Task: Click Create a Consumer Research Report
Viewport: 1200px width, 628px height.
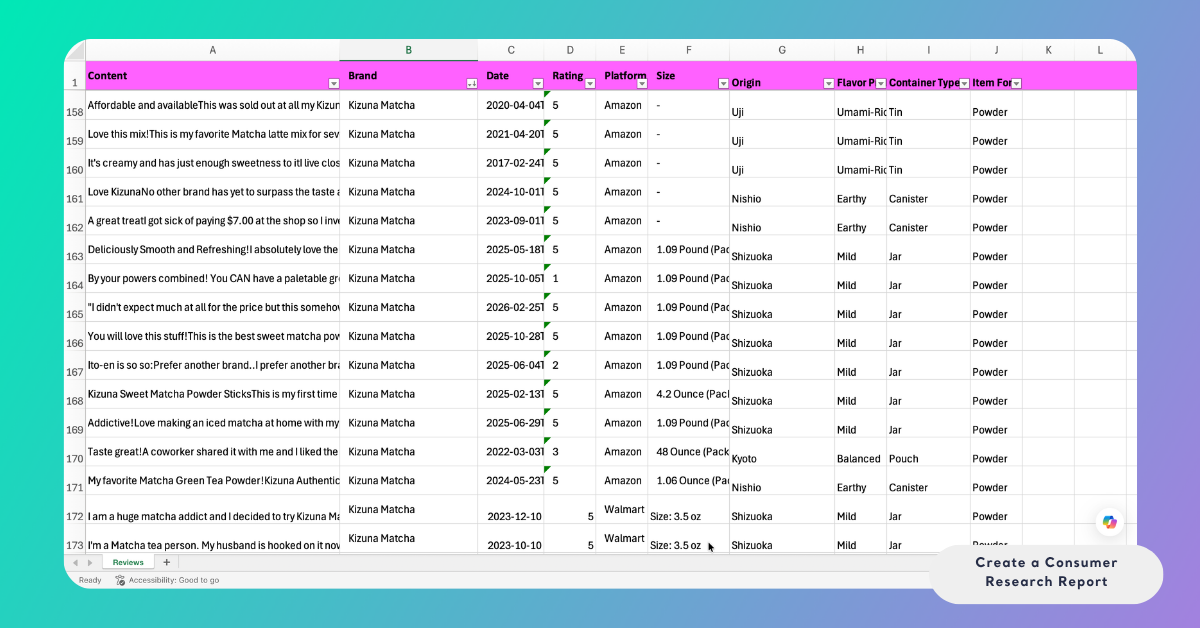Action: tap(1046, 572)
